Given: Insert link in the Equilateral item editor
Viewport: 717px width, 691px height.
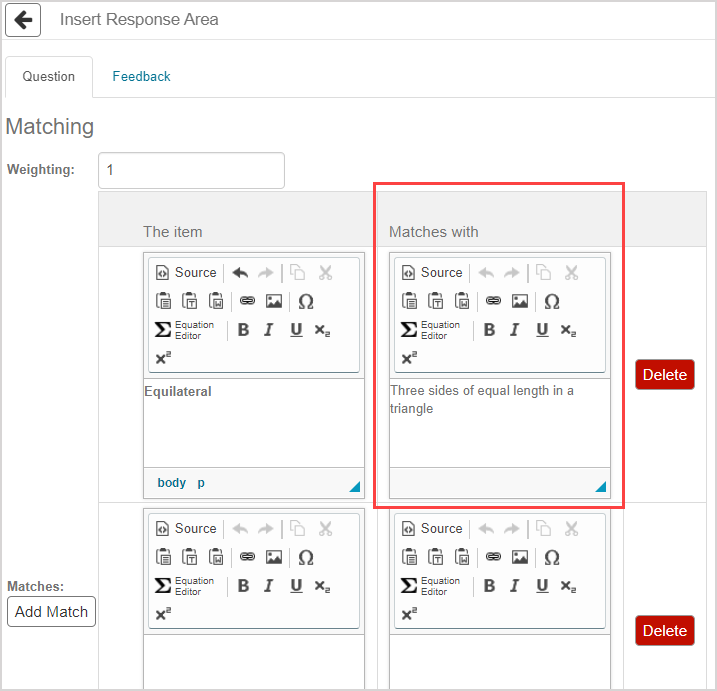Looking at the screenshot, I should [x=247, y=301].
